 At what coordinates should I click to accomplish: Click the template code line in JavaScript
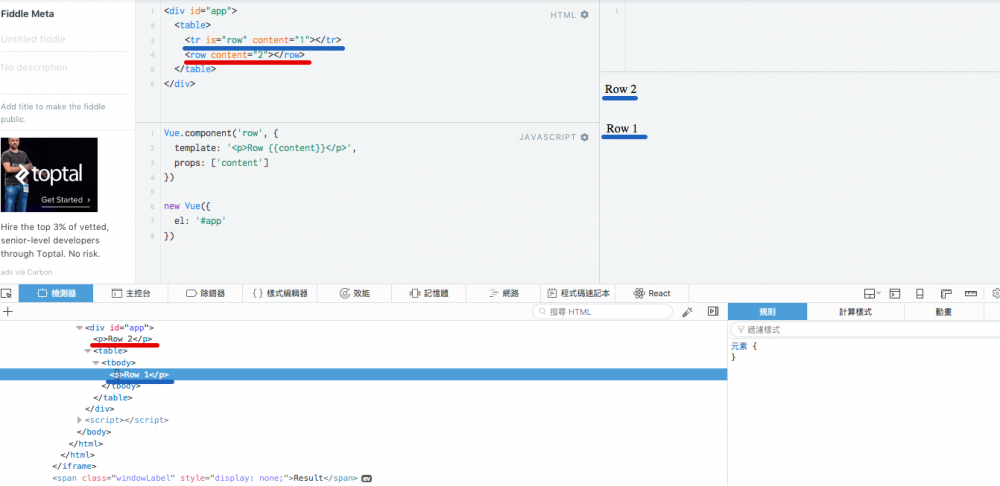pos(265,148)
